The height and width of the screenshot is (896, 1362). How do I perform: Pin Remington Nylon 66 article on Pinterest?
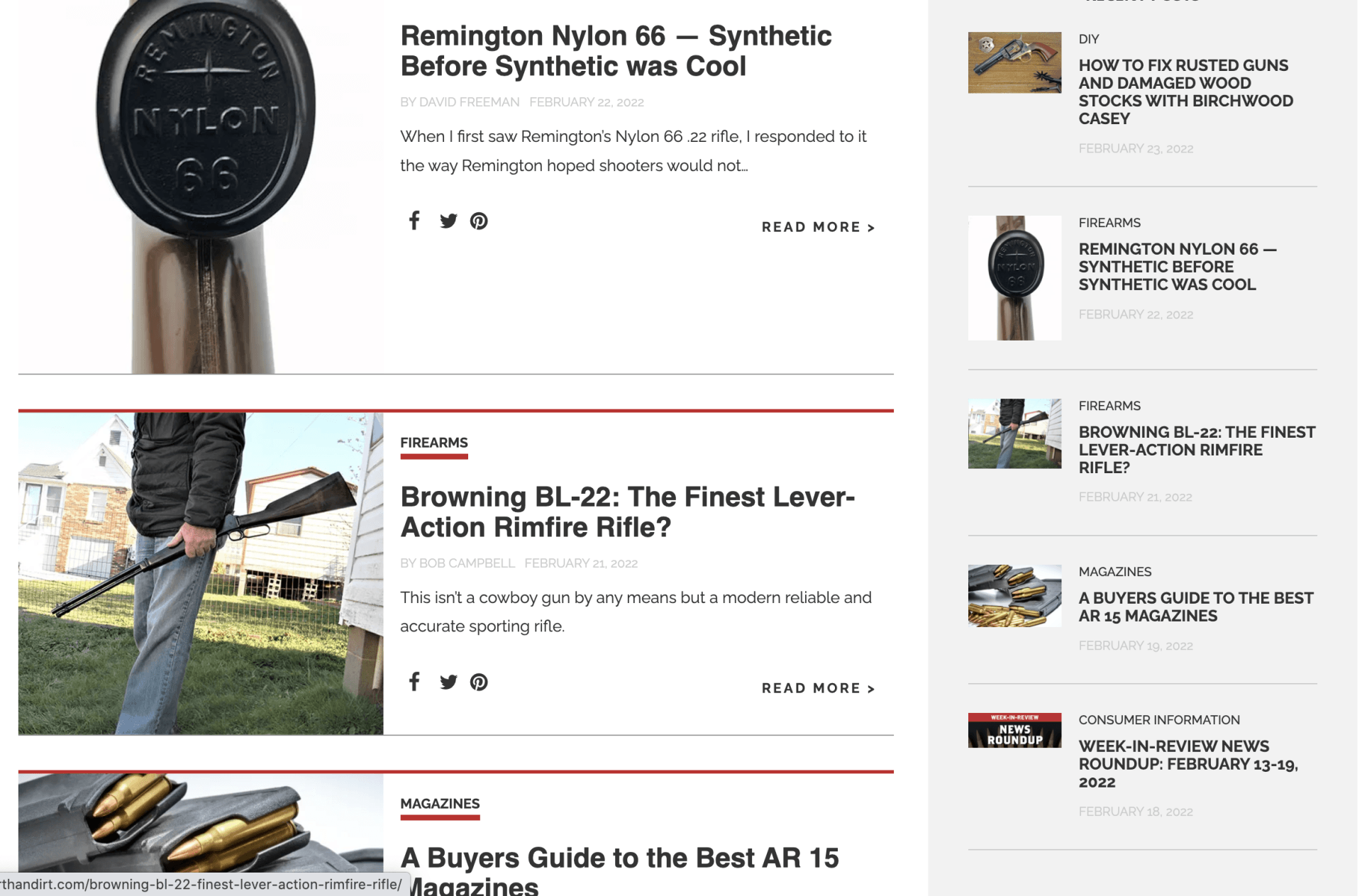[479, 221]
